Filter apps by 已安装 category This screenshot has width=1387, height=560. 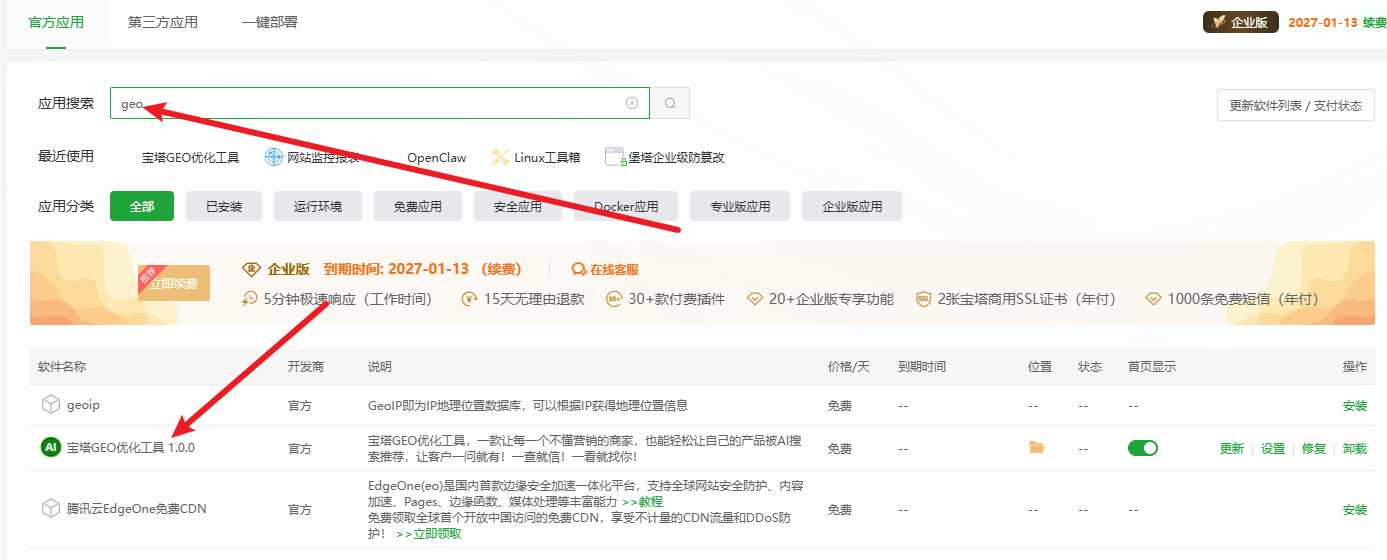click(x=224, y=206)
